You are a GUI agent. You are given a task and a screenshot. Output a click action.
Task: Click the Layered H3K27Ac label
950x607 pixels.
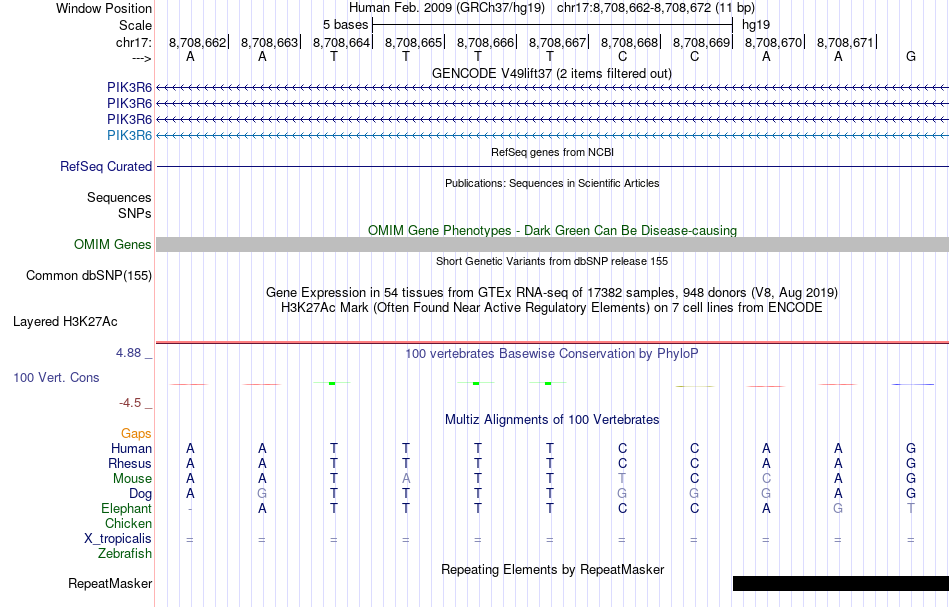65,322
